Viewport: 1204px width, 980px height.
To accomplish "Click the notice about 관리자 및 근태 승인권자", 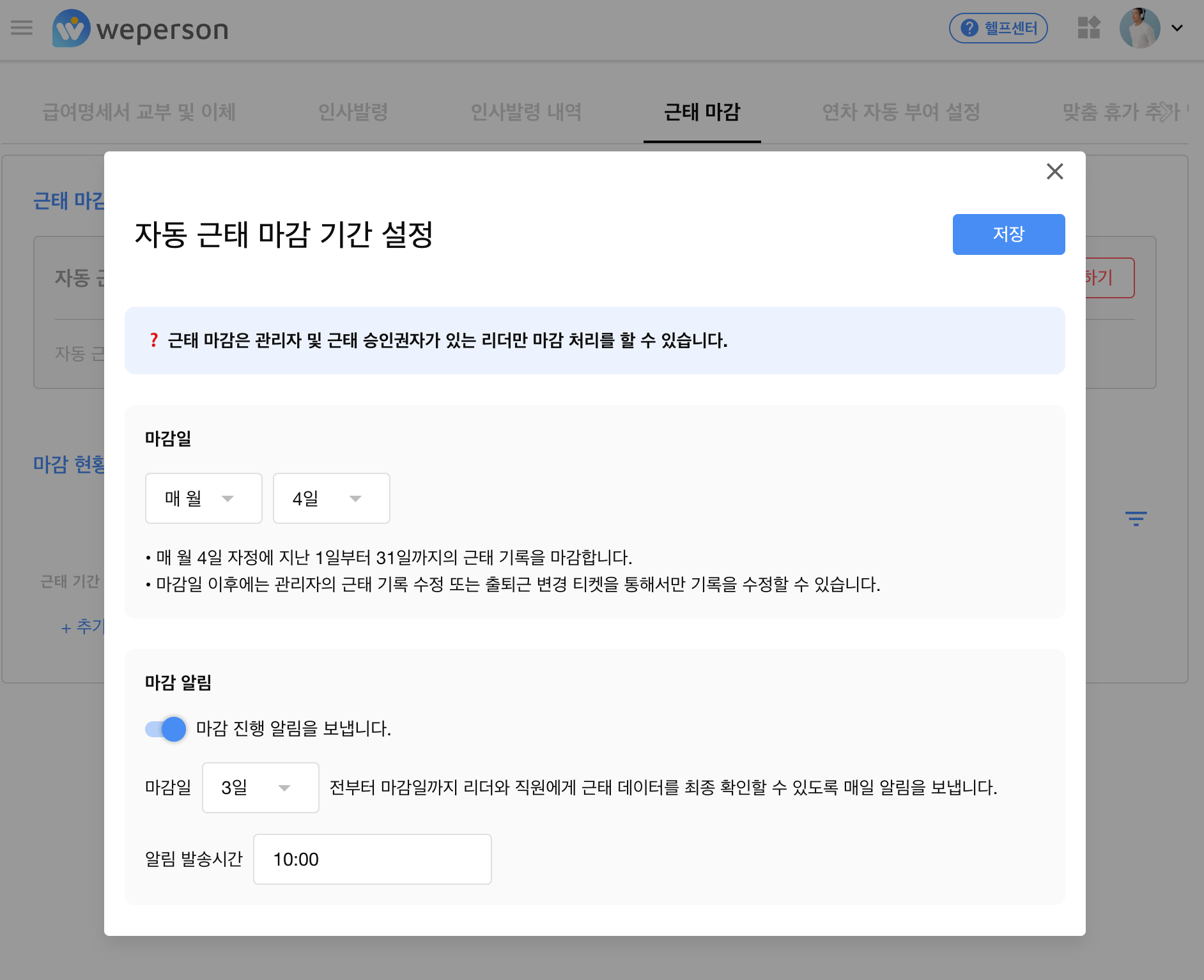I will (x=447, y=341).
